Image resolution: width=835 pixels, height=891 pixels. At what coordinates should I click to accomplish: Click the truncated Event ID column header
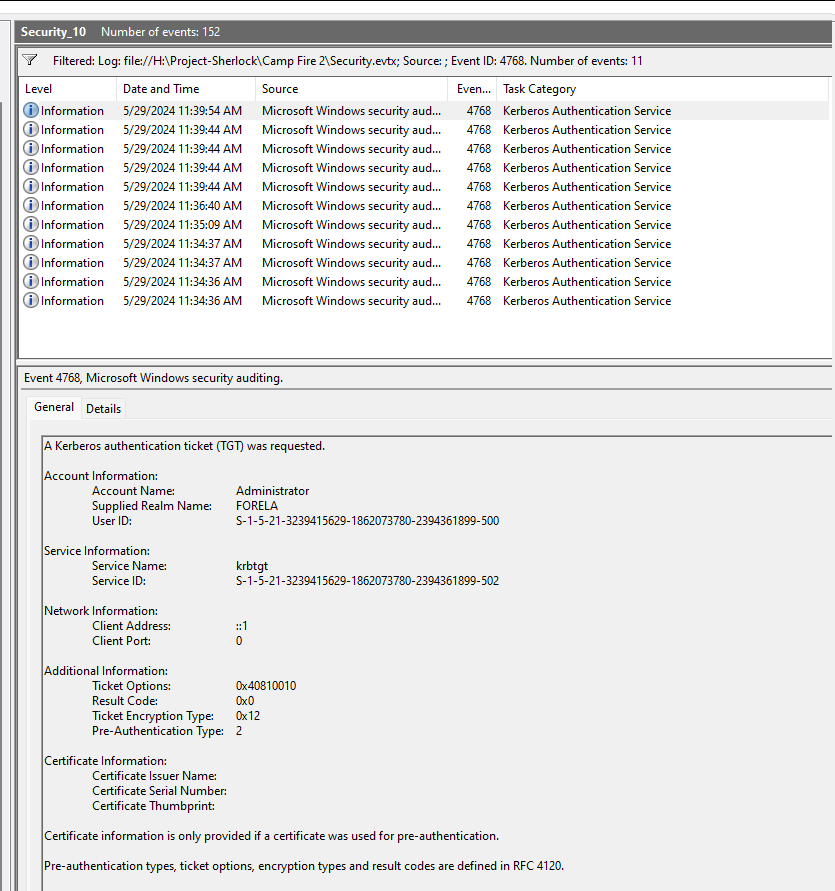tap(472, 89)
